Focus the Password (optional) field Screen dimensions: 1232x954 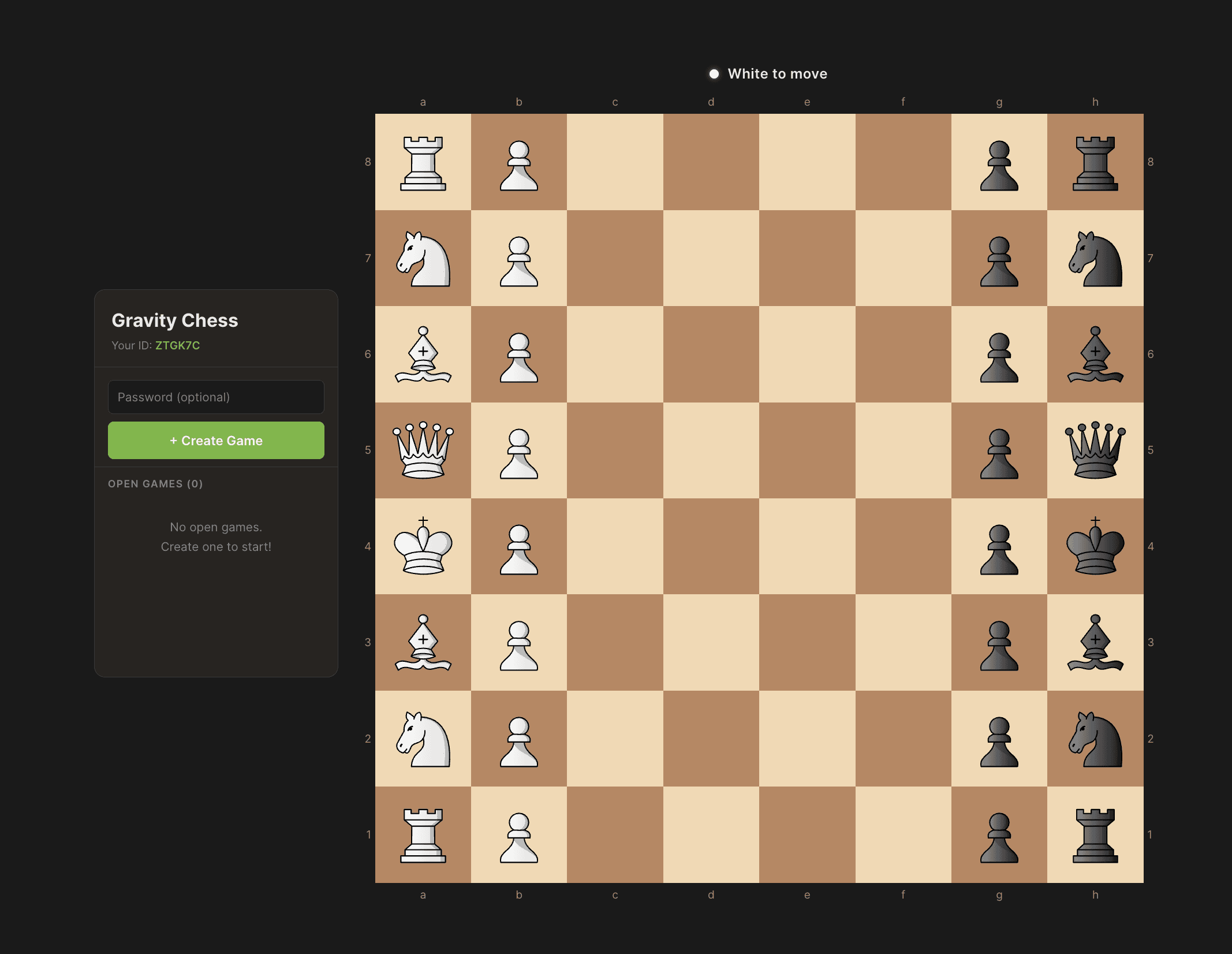tap(216, 397)
